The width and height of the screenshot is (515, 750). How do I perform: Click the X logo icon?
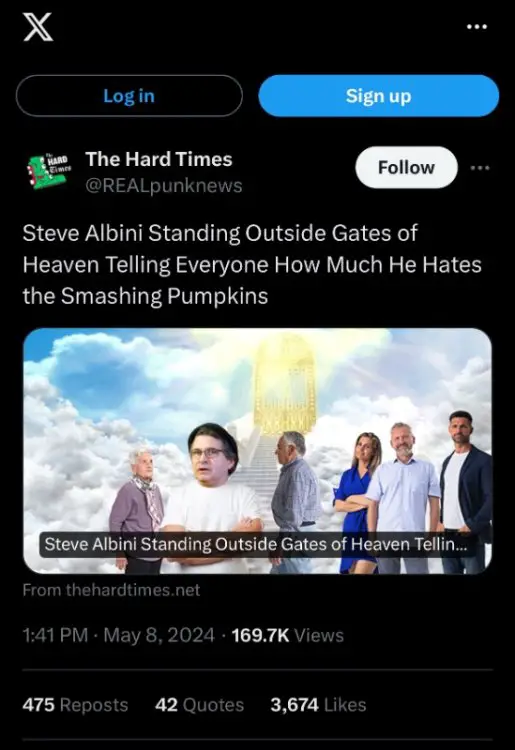pos(38,27)
